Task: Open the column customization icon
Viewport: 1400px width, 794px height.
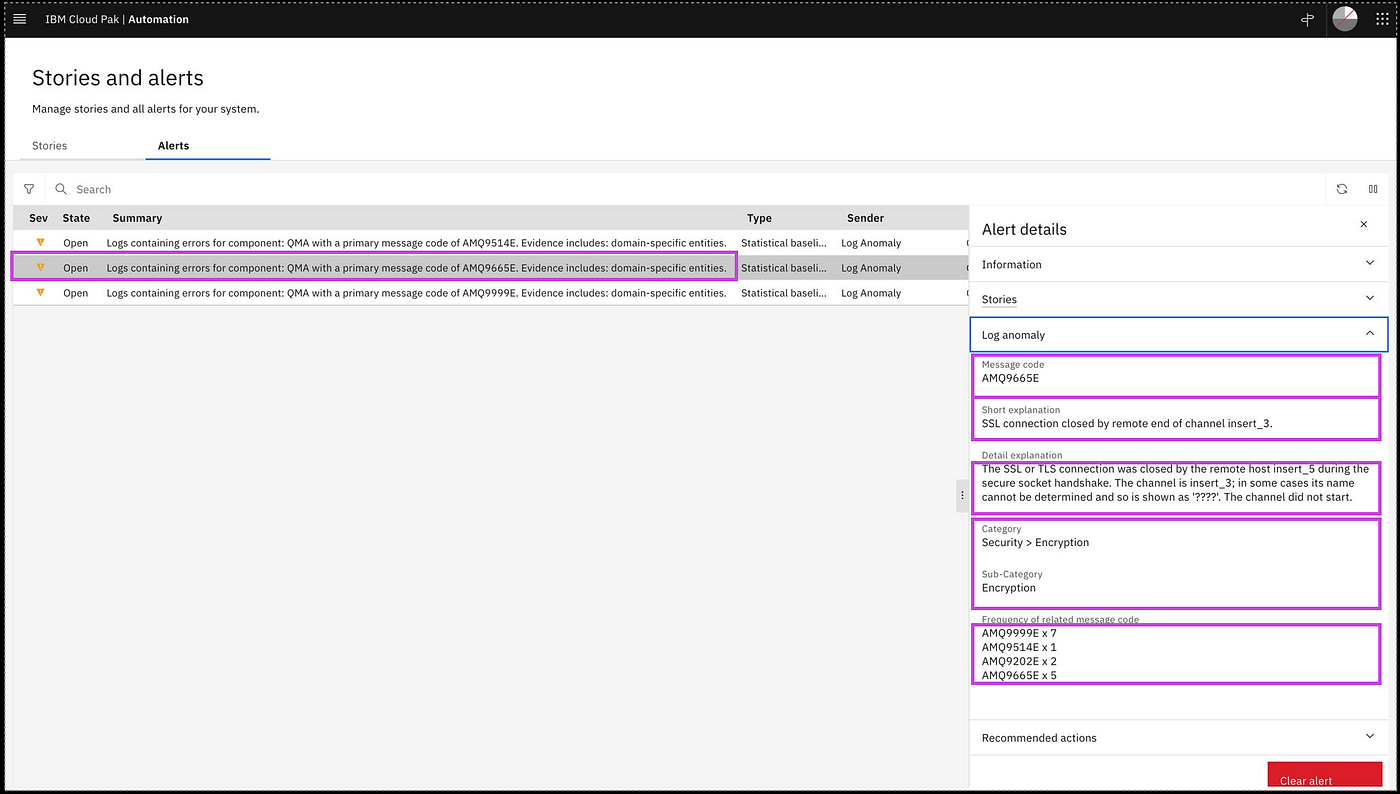Action: pyautogui.click(x=1373, y=189)
